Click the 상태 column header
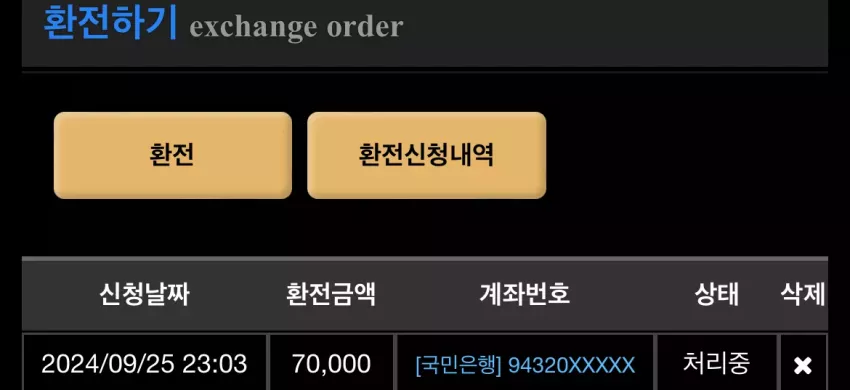 (717, 295)
